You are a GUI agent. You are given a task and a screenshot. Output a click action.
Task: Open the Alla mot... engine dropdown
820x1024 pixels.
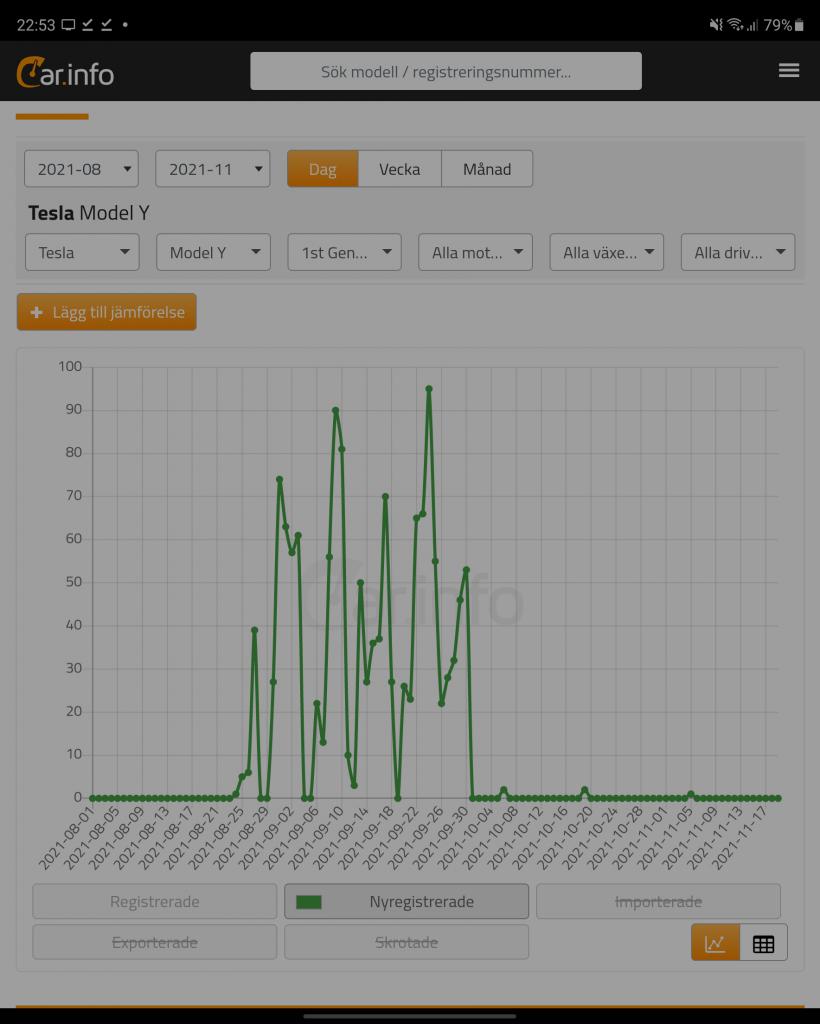pos(475,252)
